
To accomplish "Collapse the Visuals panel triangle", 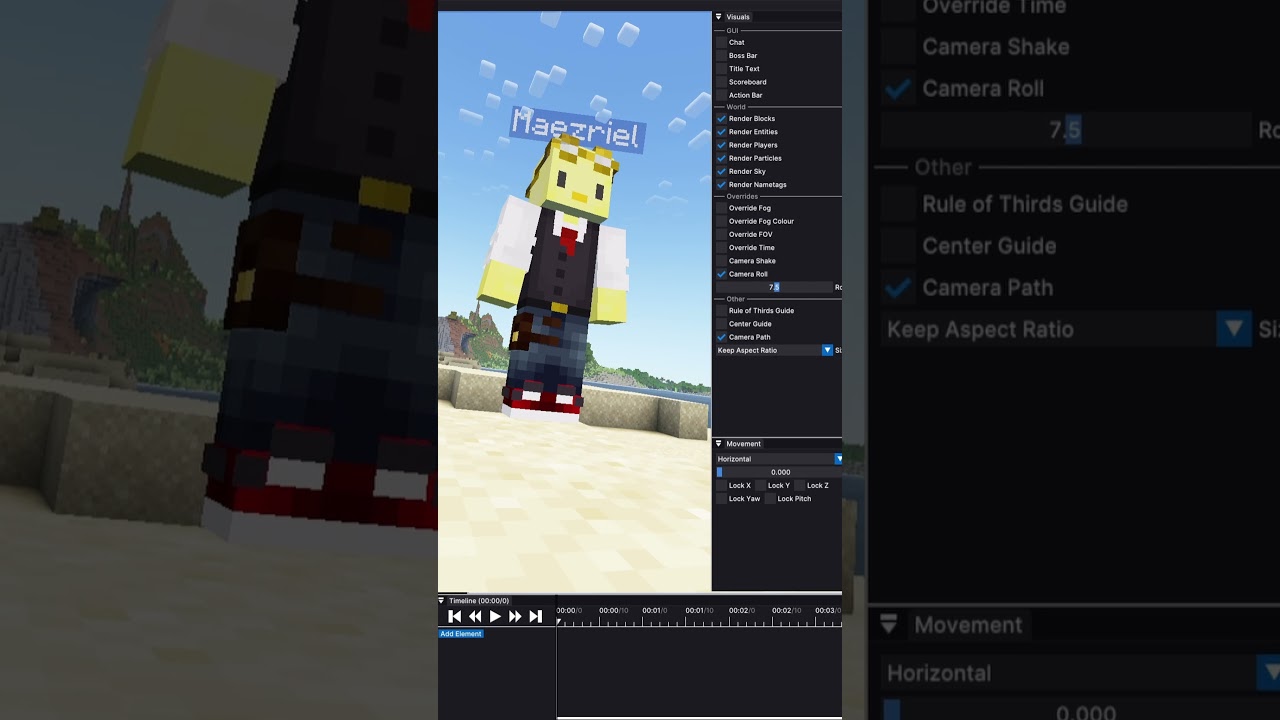I will coord(718,17).
